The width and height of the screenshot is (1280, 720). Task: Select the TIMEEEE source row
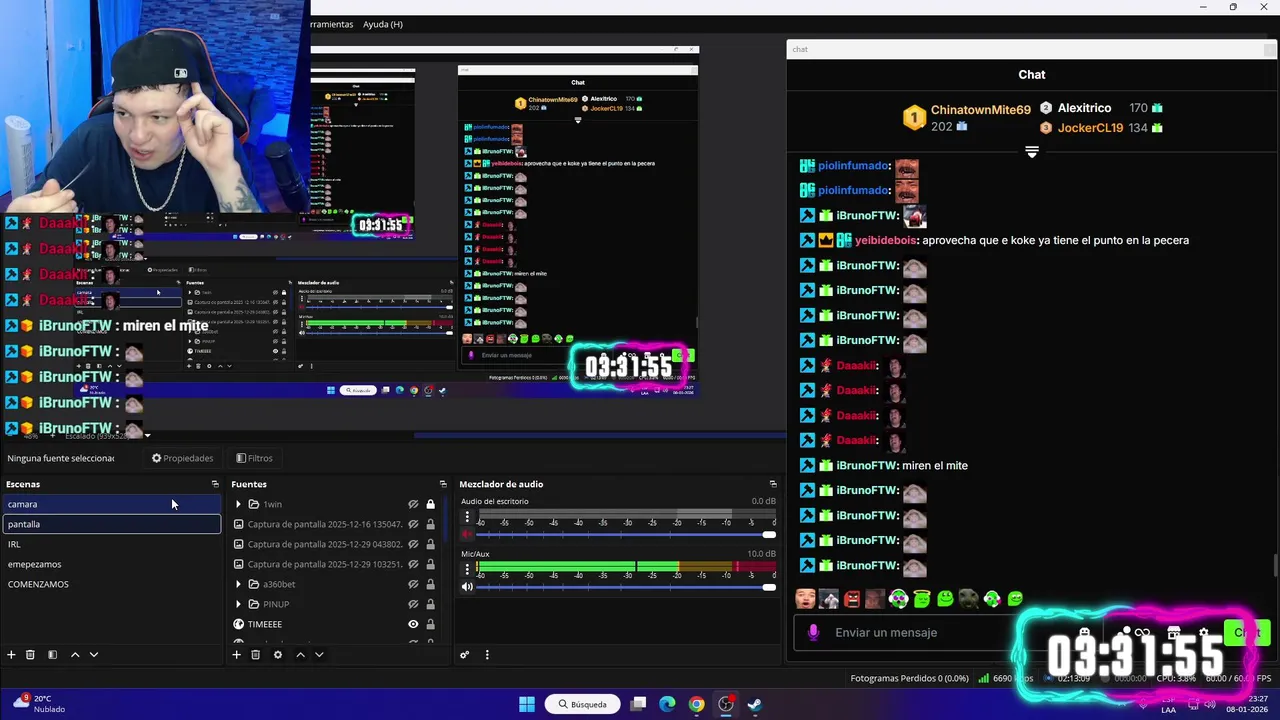click(338, 624)
